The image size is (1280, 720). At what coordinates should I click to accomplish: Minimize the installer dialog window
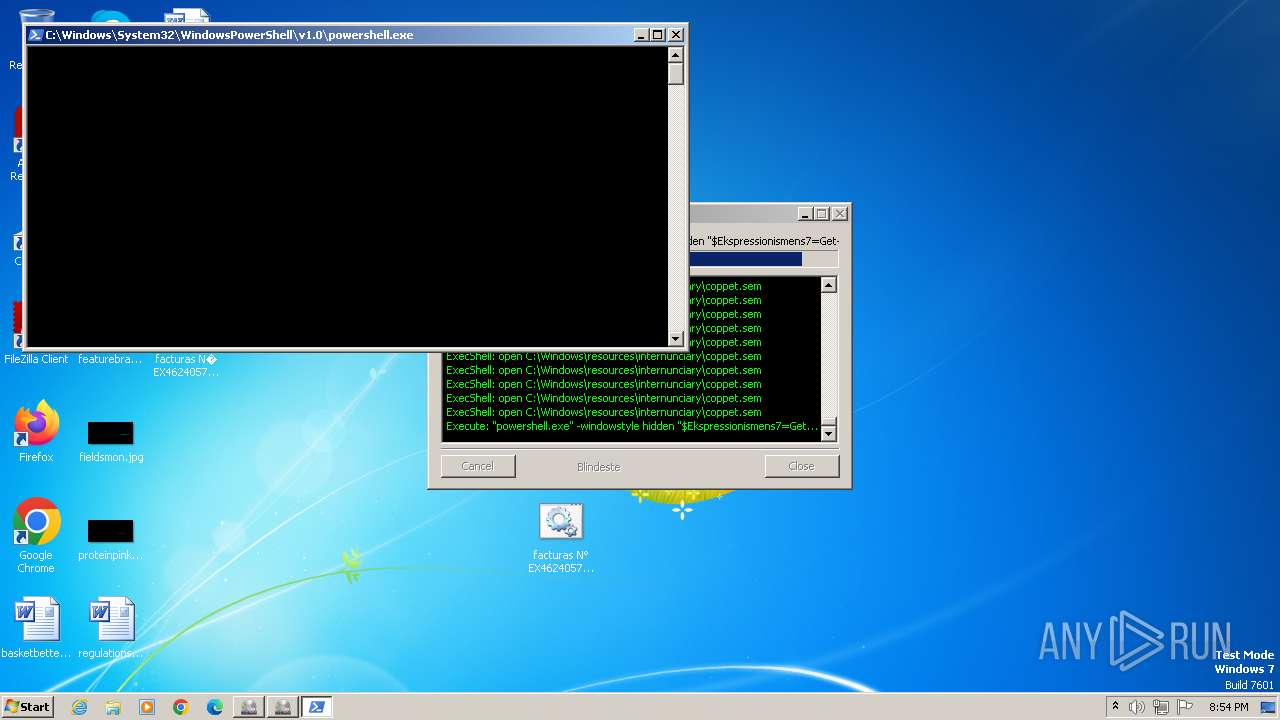(805, 214)
